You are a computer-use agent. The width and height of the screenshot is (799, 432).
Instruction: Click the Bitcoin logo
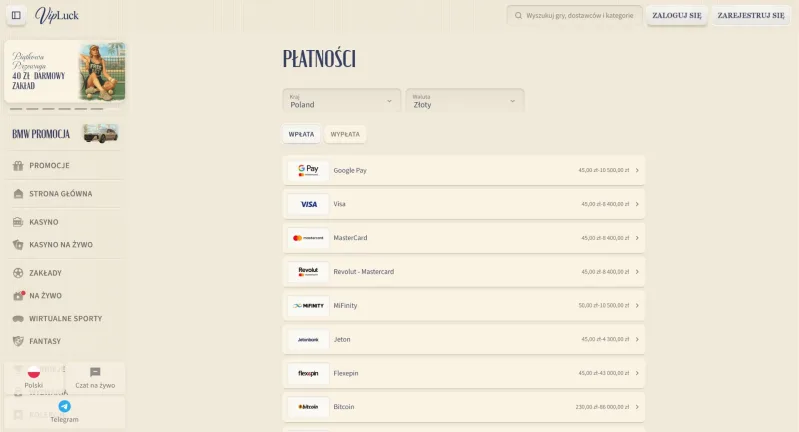(308, 407)
